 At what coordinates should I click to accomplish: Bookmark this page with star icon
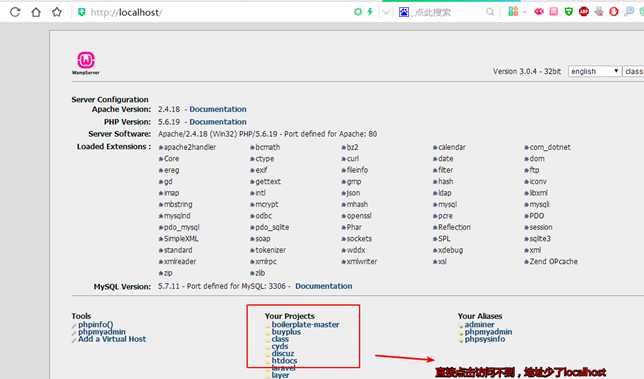57,12
